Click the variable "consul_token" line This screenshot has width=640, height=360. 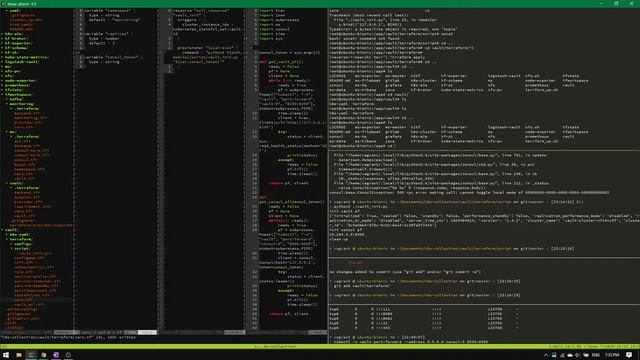tap(113, 57)
